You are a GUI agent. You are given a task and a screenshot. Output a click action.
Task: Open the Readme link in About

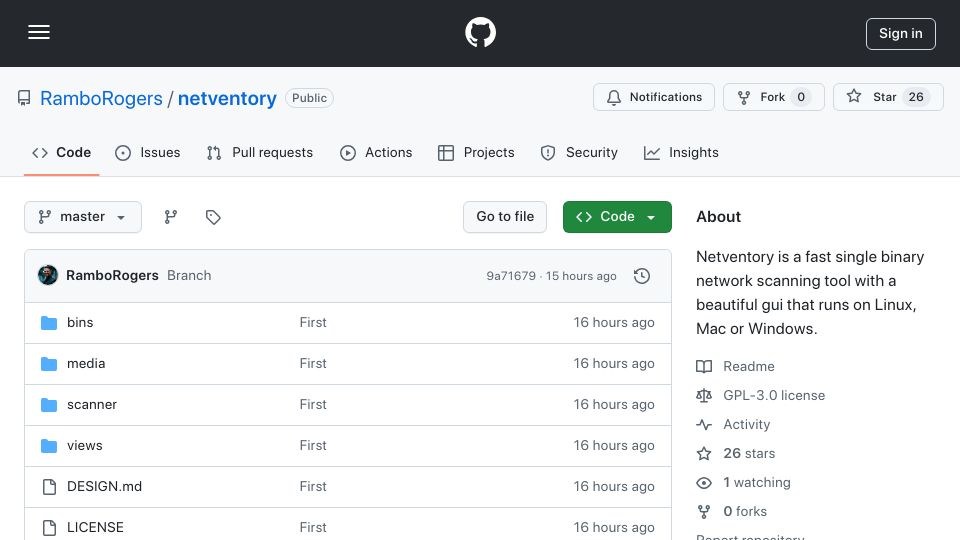point(749,367)
